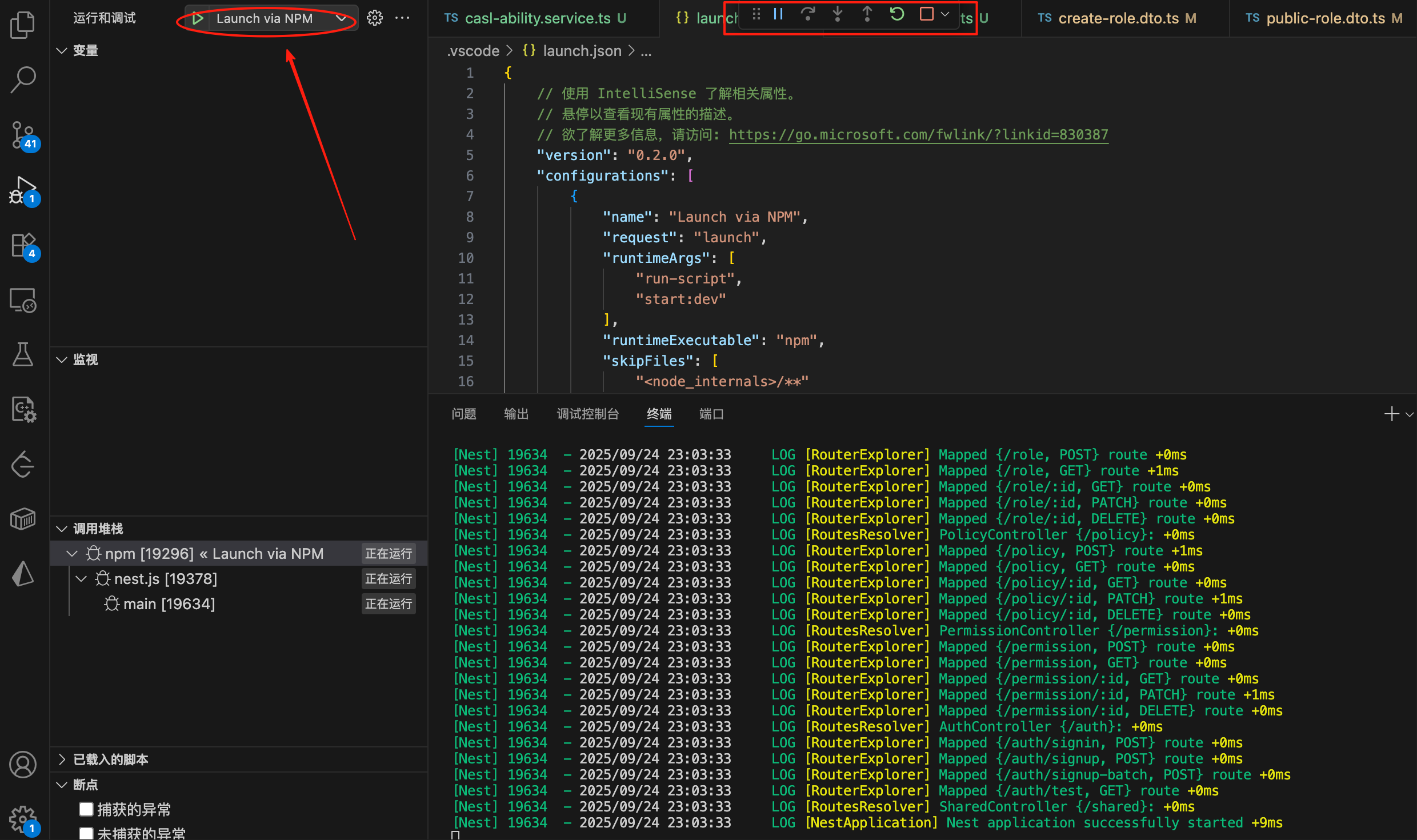Viewport: 1417px width, 840px height.
Task: Open the 调试控制台 panel tab
Action: 588,414
